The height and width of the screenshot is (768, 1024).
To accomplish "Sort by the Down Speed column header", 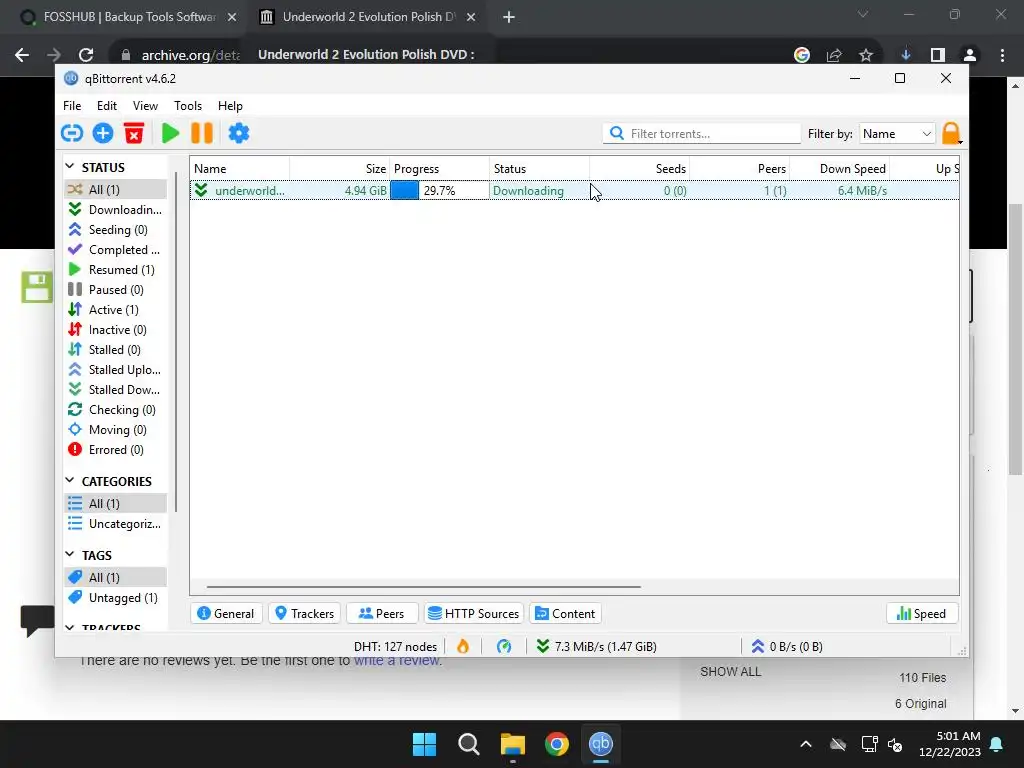I will click(x=840, y=168).
